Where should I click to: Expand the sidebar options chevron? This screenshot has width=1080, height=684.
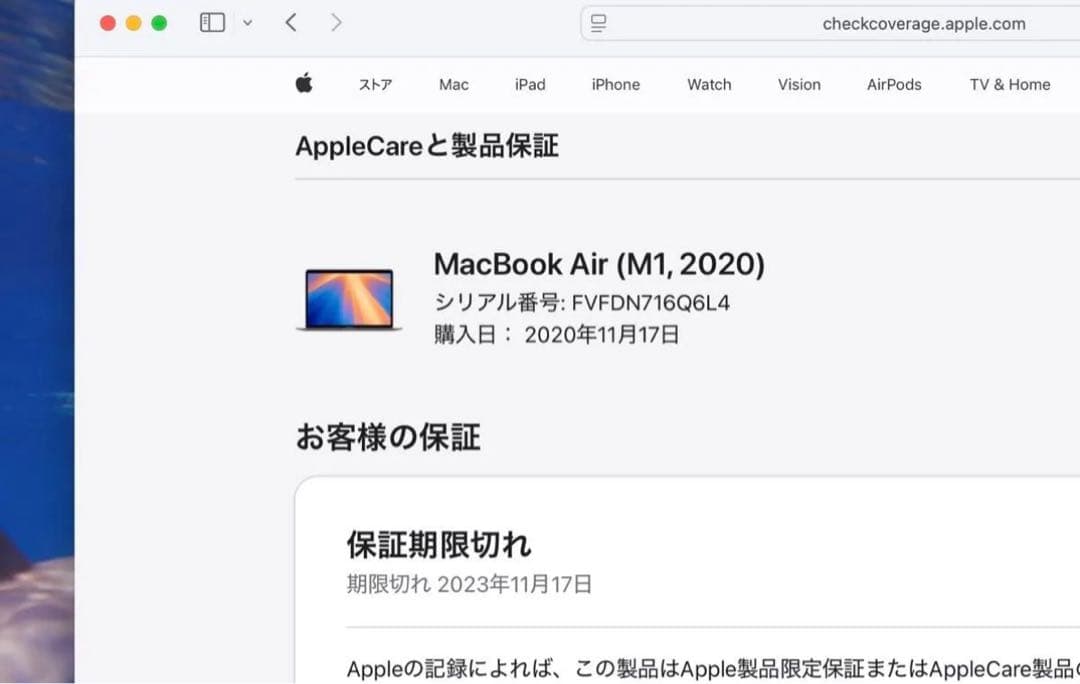(x=245, y=22)
